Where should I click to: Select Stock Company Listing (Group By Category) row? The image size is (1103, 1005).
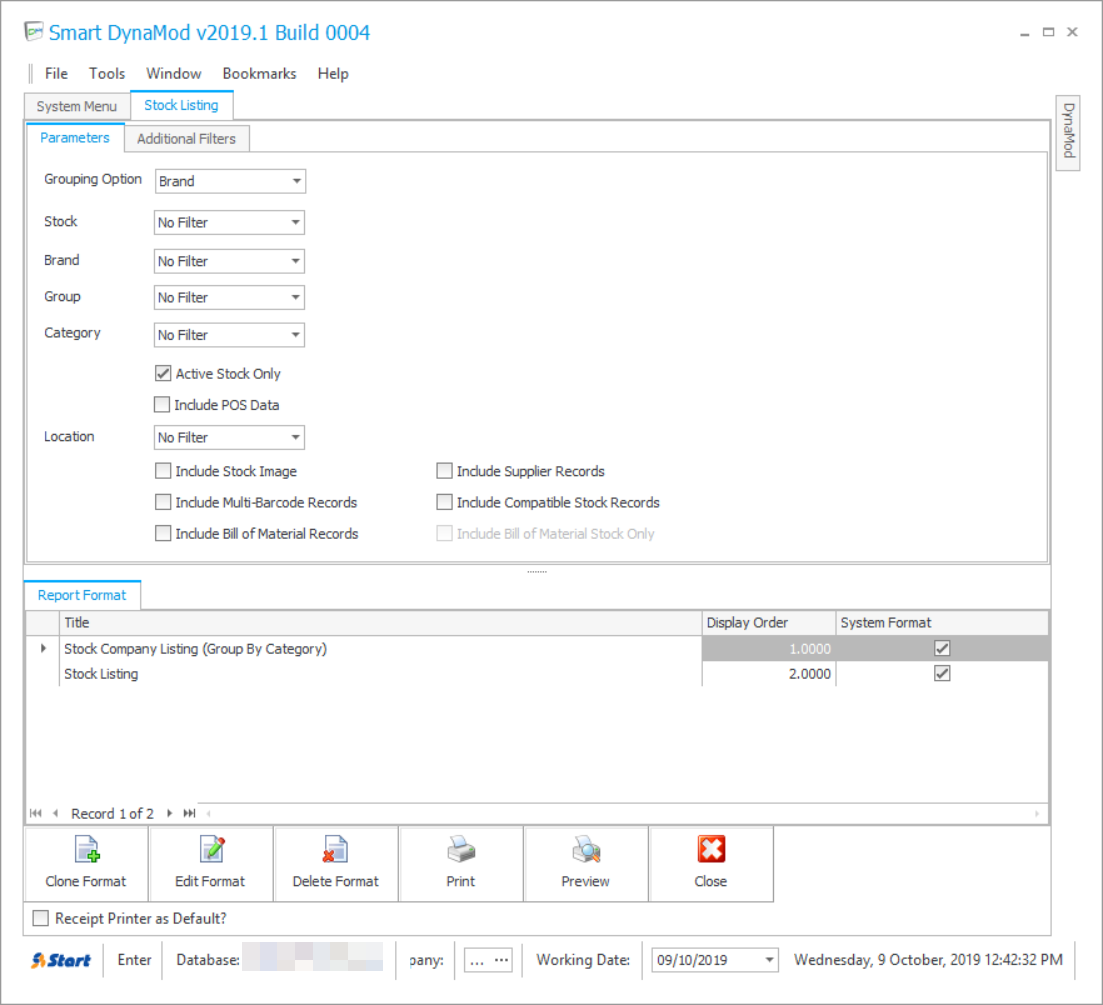click(537, 648)
